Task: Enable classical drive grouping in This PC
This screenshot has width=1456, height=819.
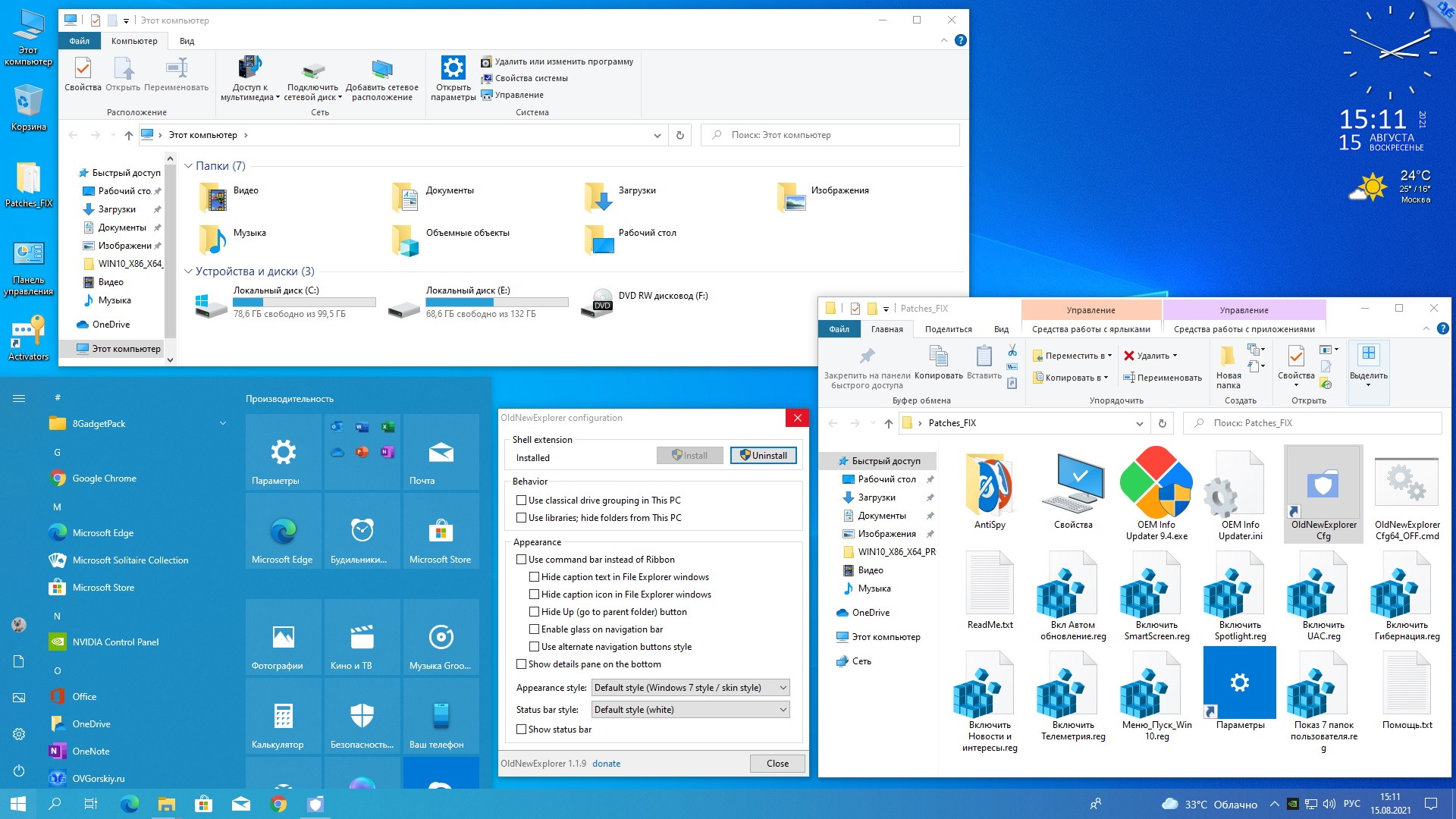Action: 521,500
